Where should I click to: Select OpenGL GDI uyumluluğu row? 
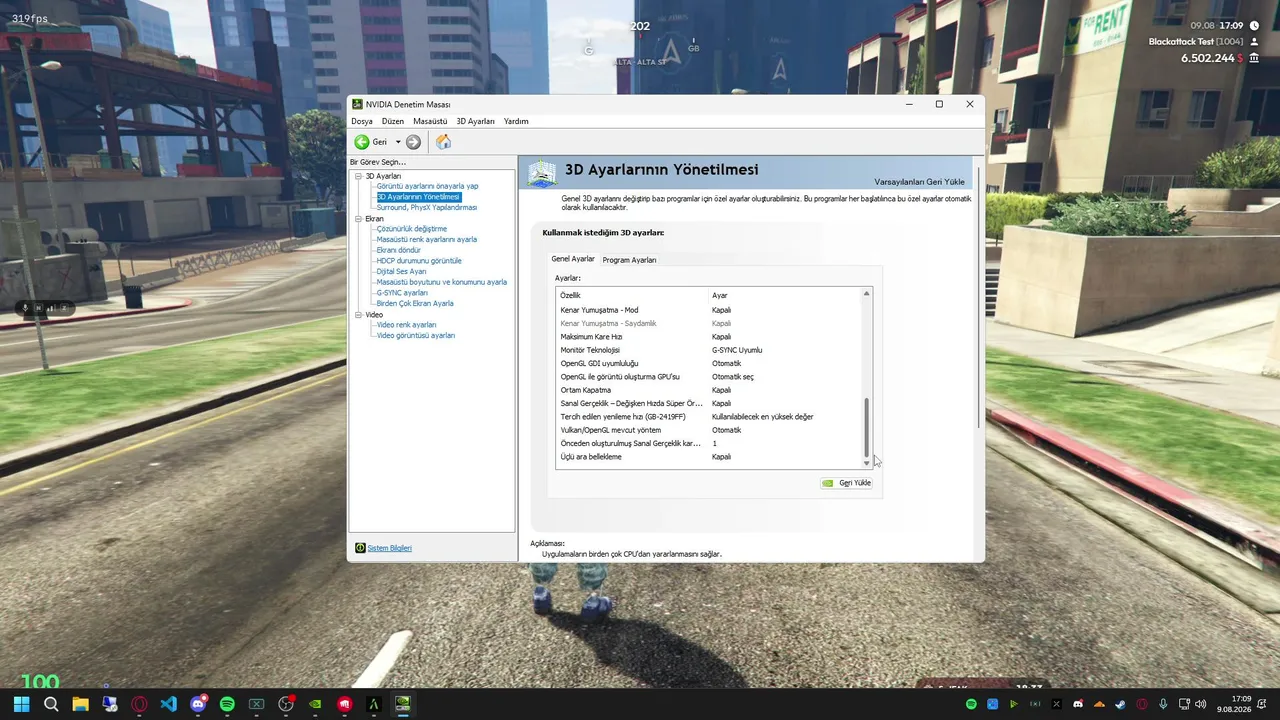click(708, 363)
